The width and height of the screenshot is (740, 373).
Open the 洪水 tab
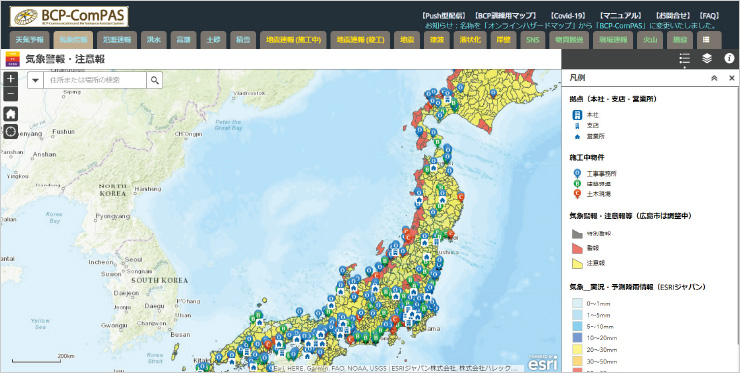pyautogui.click(x=153, y=40)
